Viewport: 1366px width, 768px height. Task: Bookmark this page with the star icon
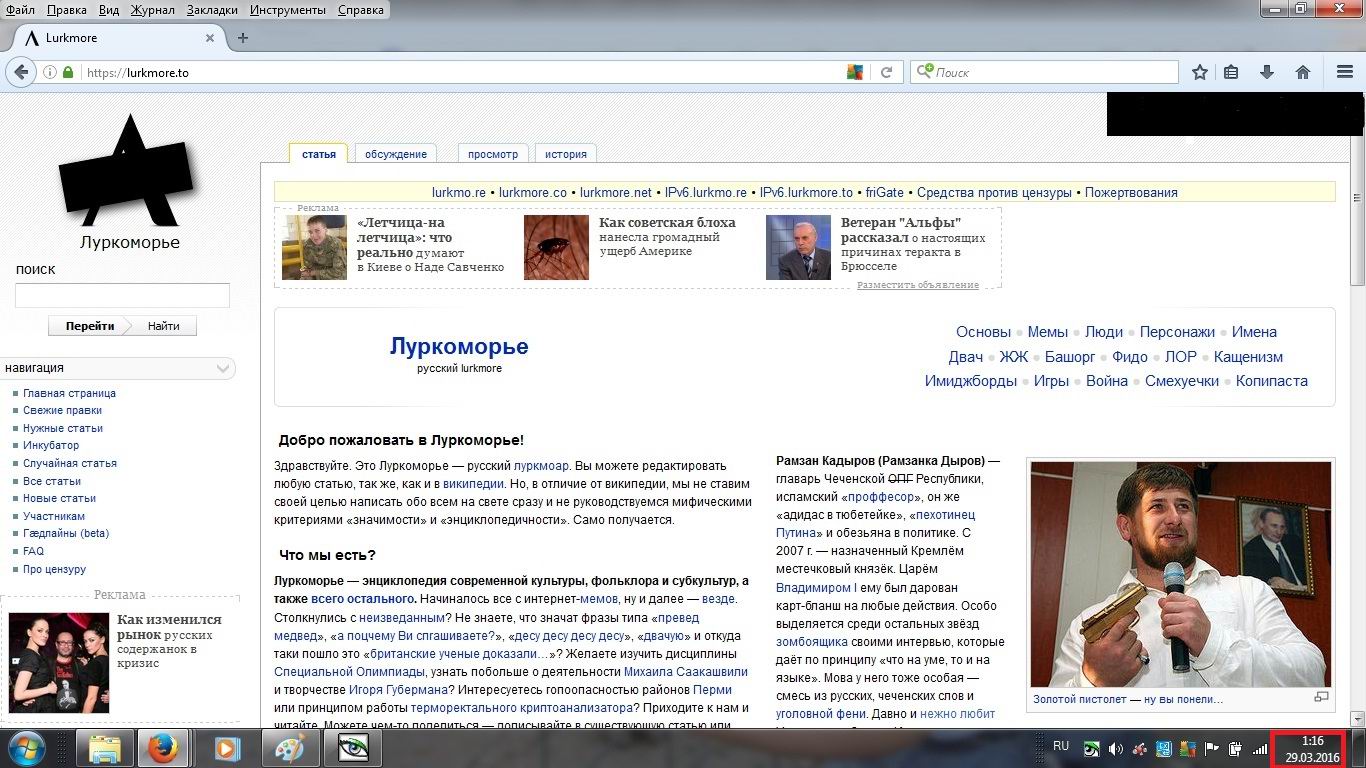pyautogui.click(x=1200, y=72)
